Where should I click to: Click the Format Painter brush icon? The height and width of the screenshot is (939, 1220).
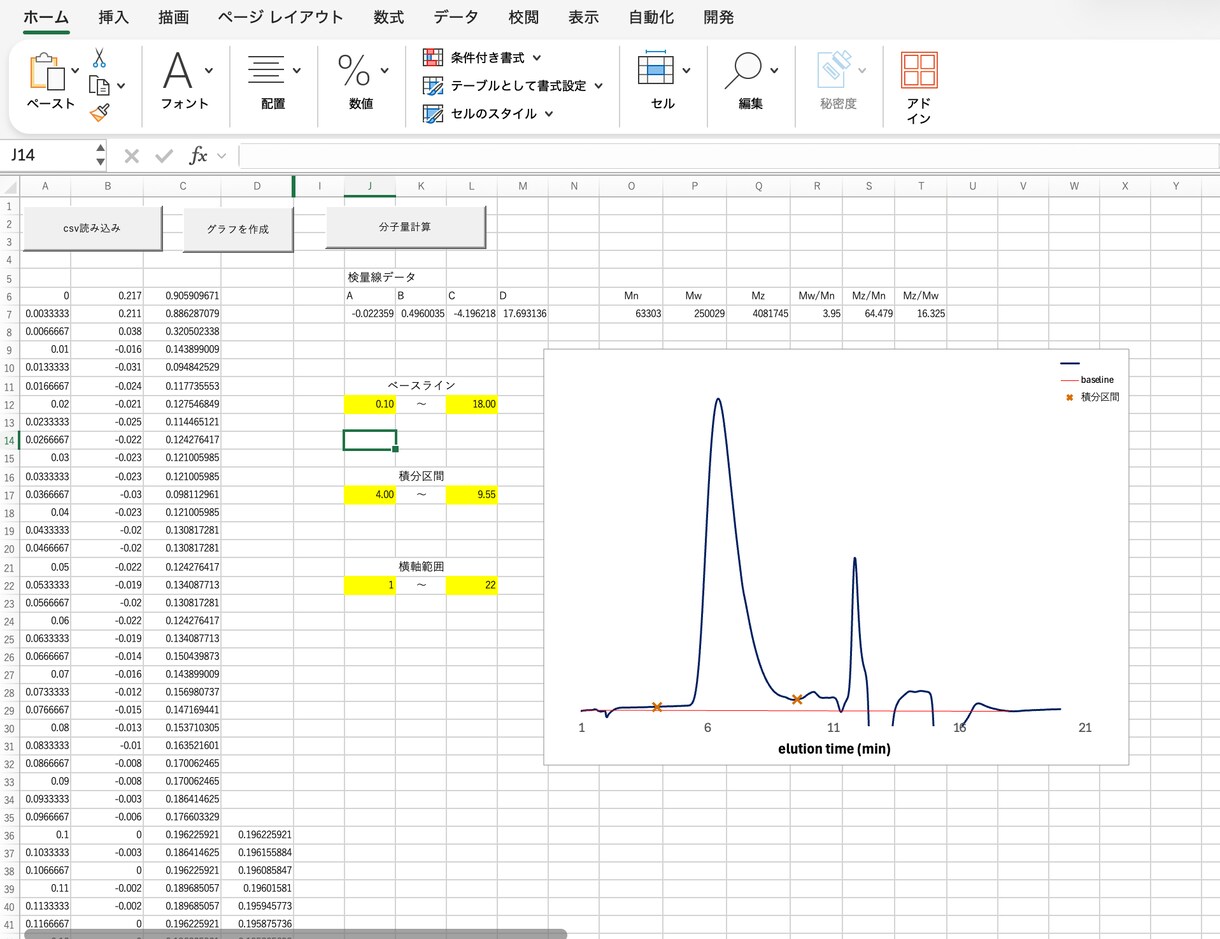coord(99,113)
